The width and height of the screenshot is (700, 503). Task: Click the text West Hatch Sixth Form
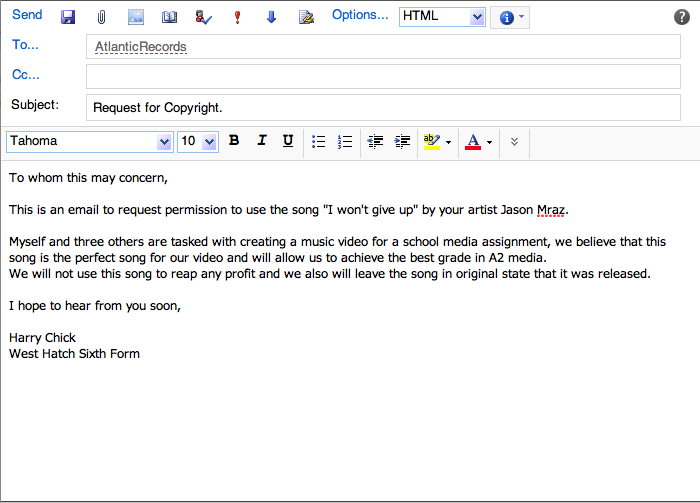[x=75, y=354]
